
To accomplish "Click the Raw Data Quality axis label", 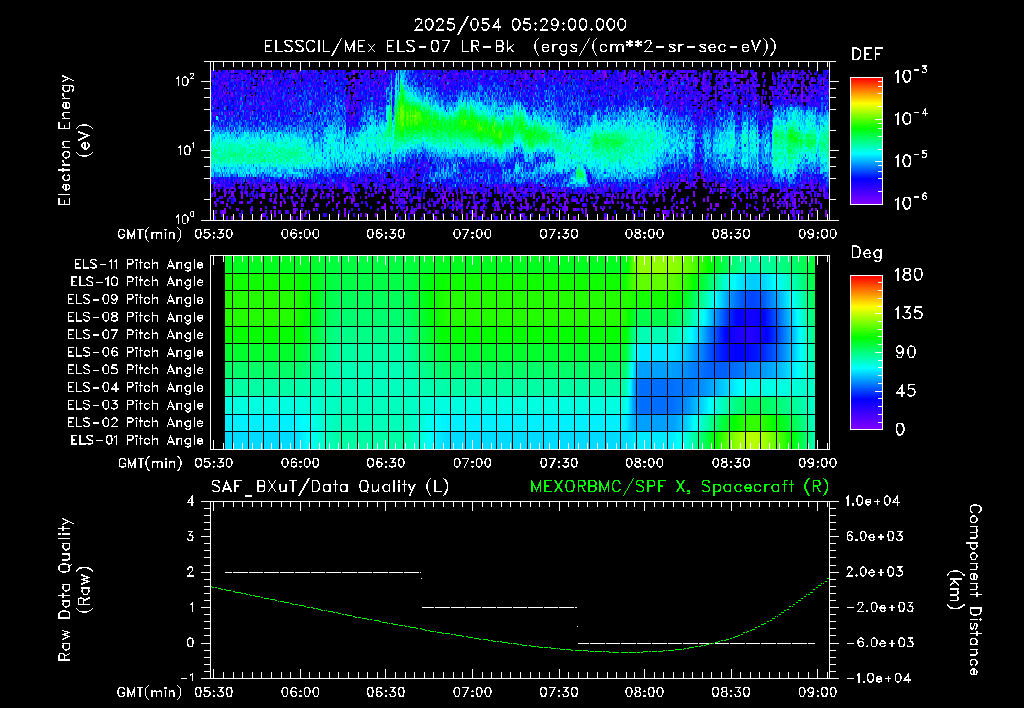I will [74, 590].
